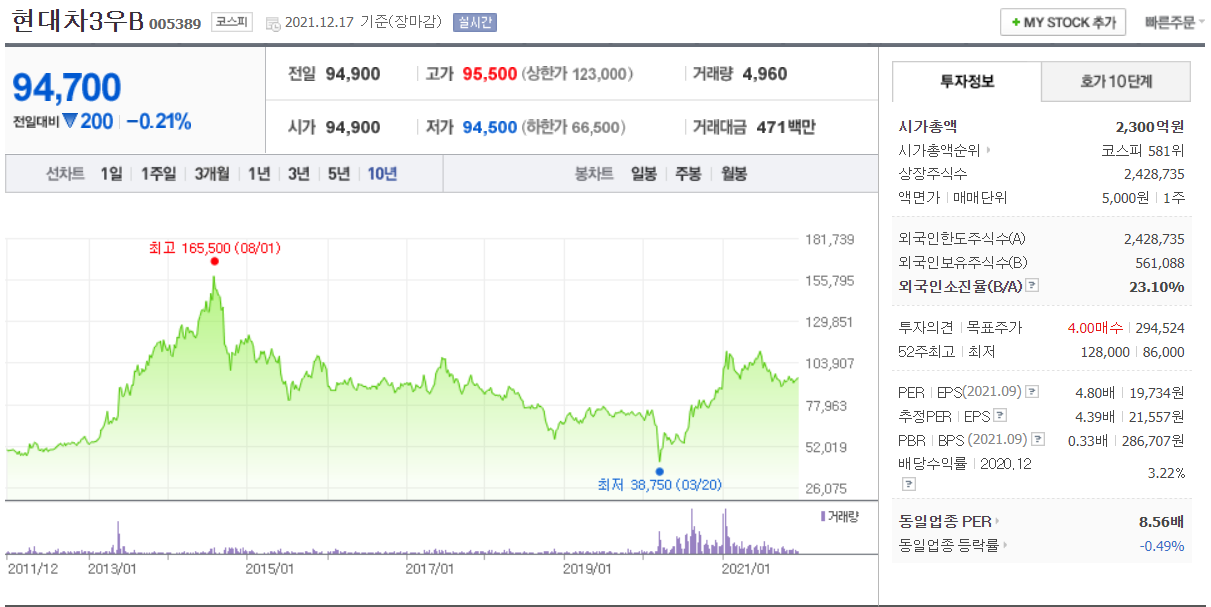The height and width of the screenshot is (607, 1211).
Task: Click the help icon beside 추정PER | EPS
Action: (1000, 416)
